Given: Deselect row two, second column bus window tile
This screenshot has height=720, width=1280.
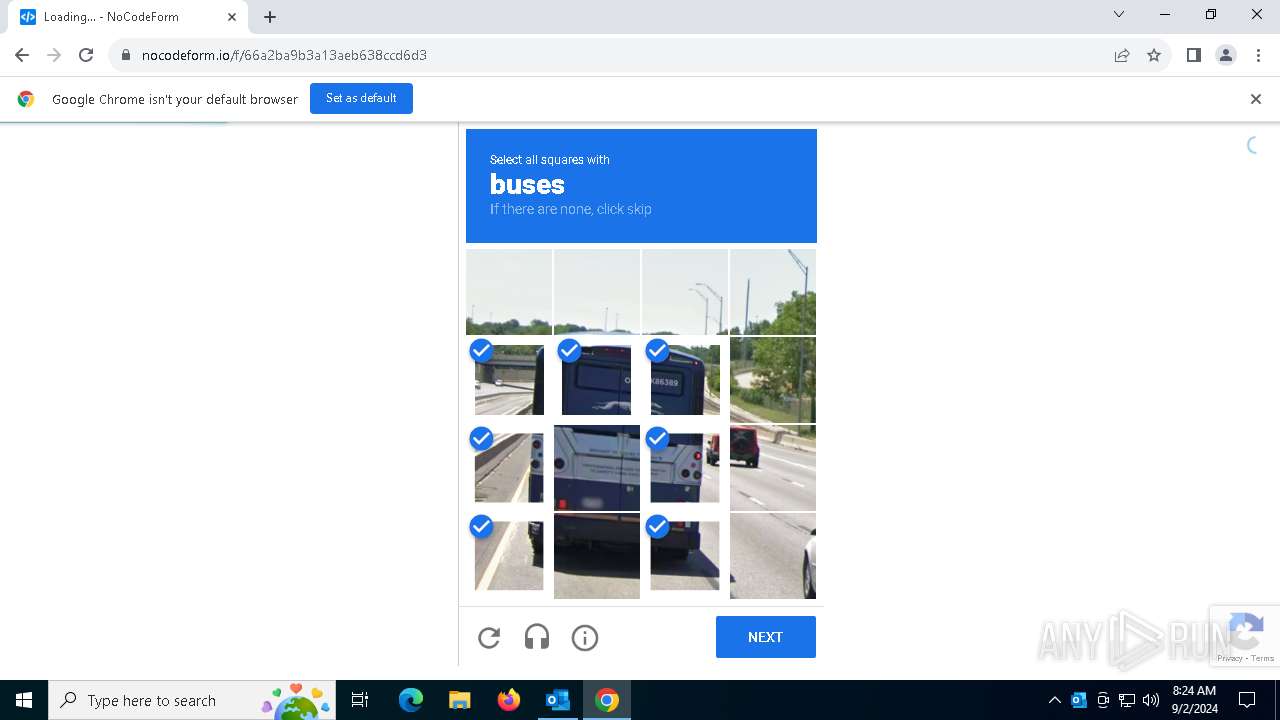Looking at the screenshot, I should tap(597, 380).
